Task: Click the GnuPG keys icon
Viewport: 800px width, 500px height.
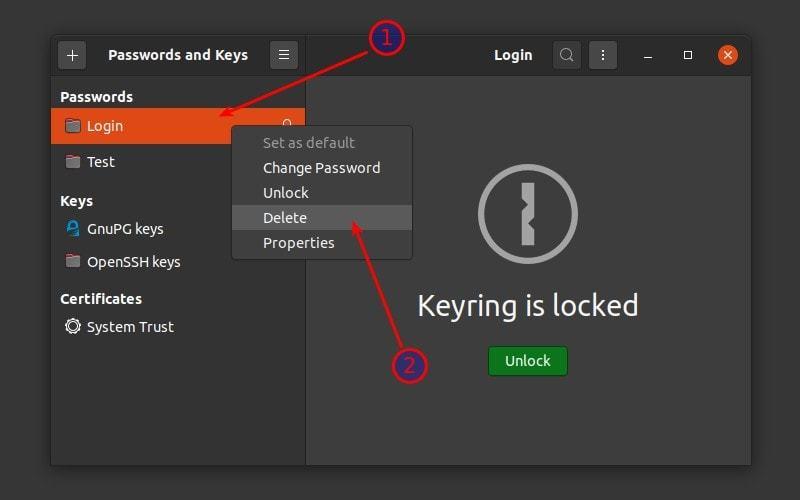Action: point(72,228)
